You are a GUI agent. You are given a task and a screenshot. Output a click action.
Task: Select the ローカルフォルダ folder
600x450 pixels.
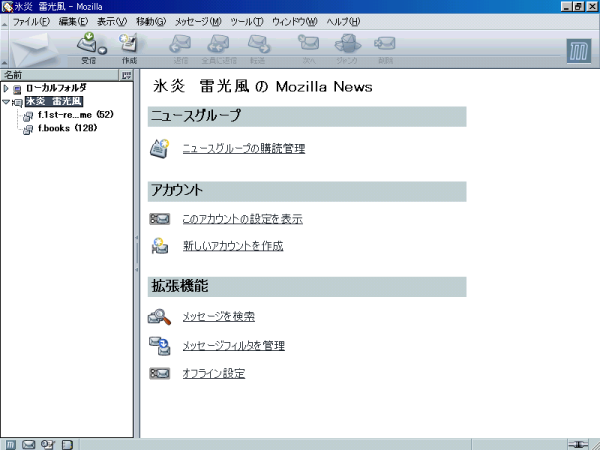[x=56, y=88]
